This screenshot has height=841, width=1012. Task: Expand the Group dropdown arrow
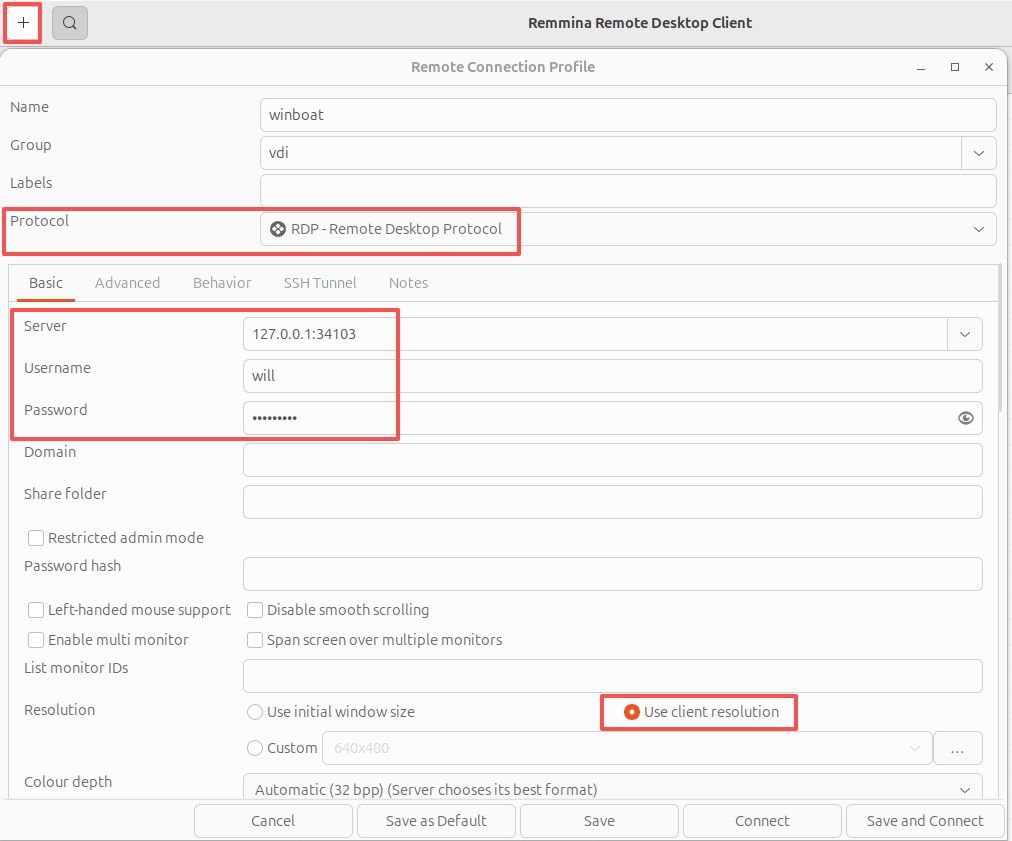pos(978,153)
